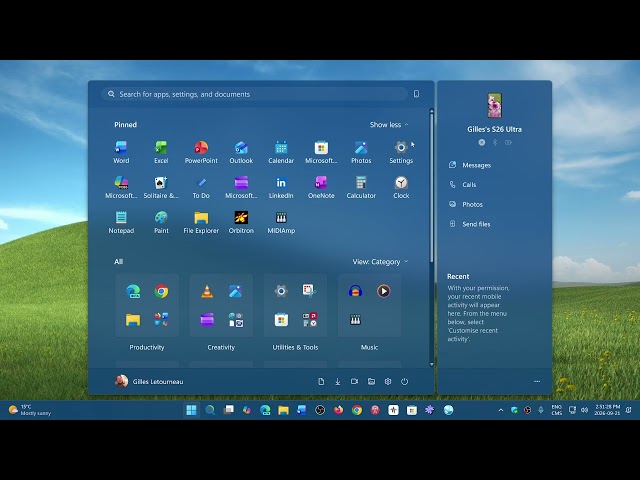Toggle the phone panel button beside search
The image size is (640, 480).
(416, 94)
